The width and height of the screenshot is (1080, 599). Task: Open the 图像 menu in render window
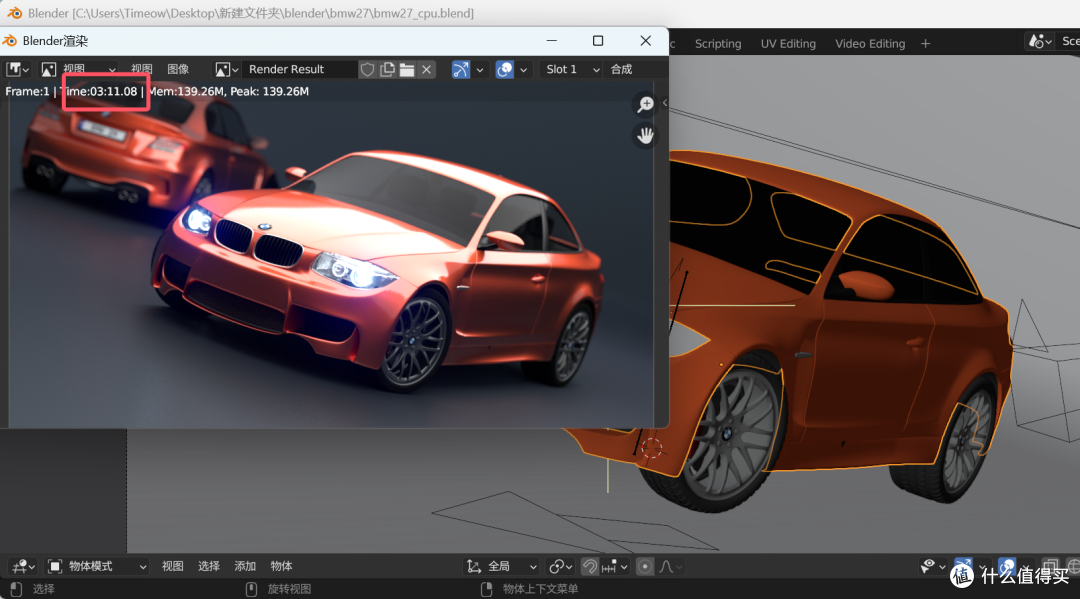(178, 69)
